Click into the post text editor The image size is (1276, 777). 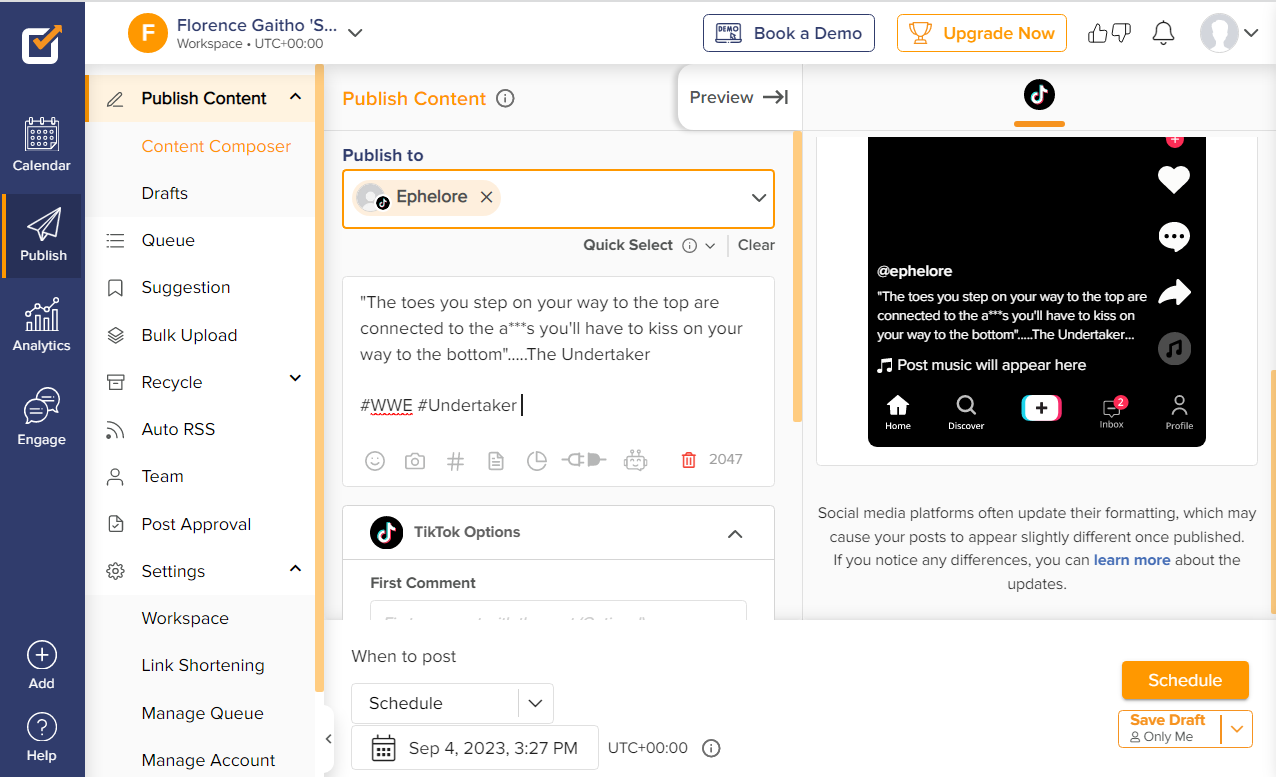click(x=558, y=354)
